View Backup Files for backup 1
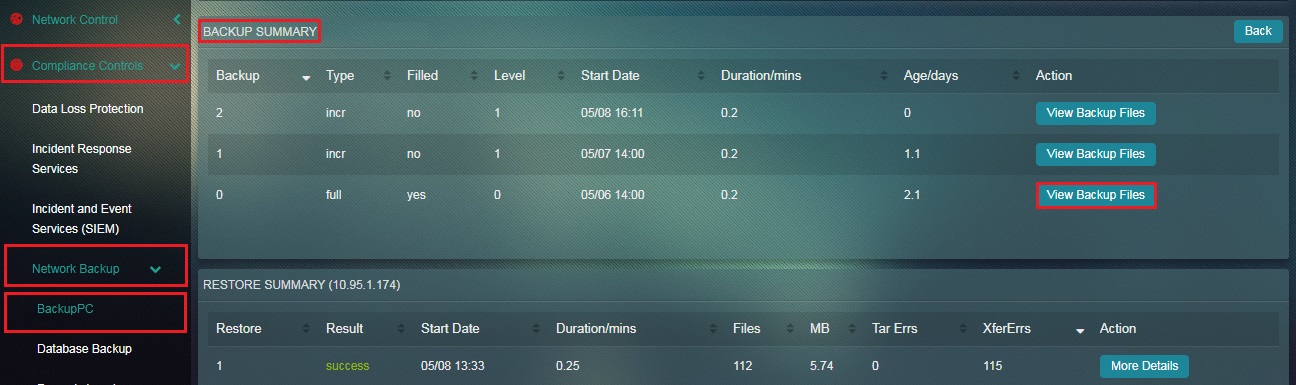The image size is (1296, 385). 1095,154
